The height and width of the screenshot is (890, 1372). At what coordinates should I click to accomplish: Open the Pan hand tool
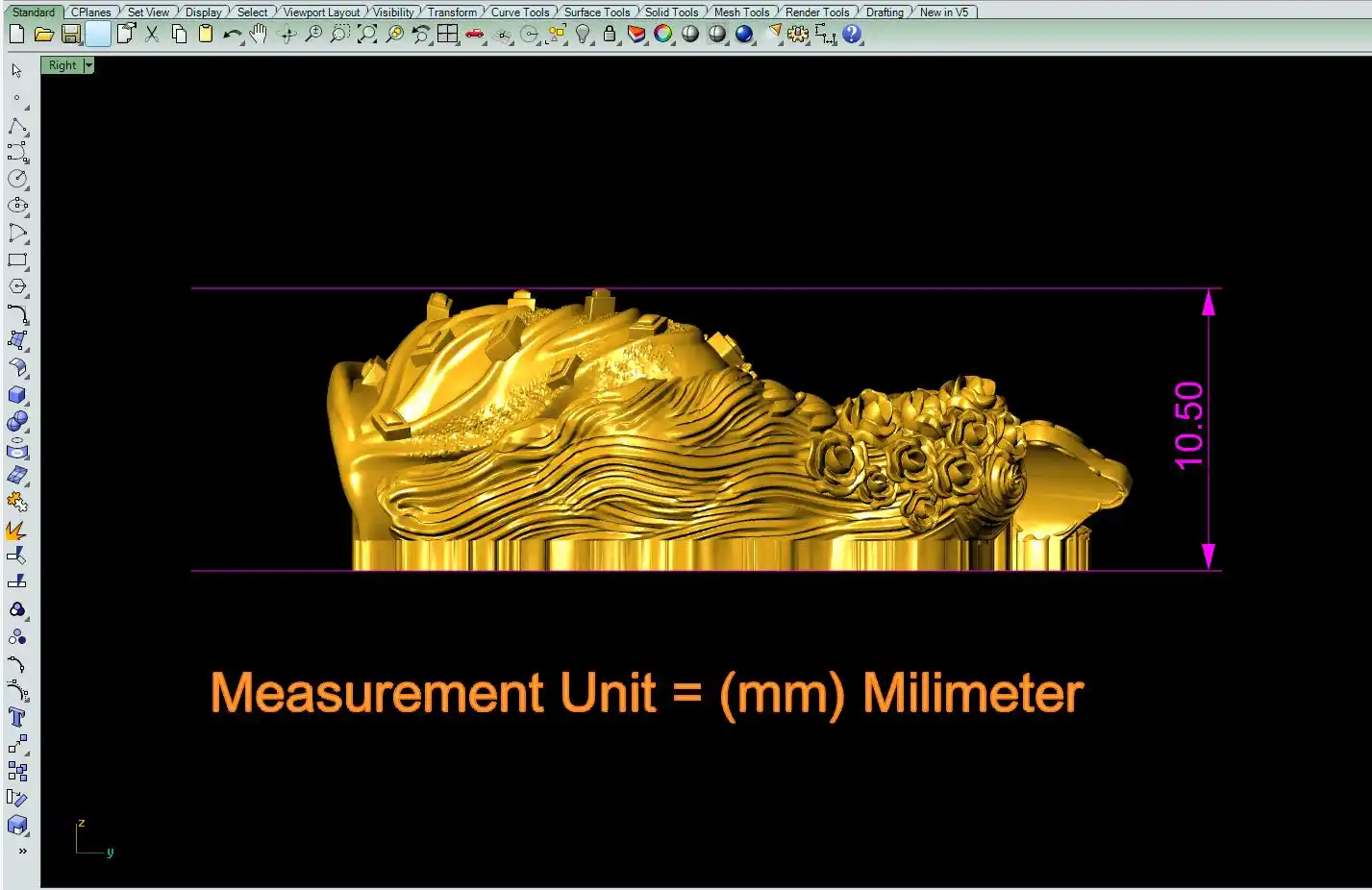coord(259,35)
